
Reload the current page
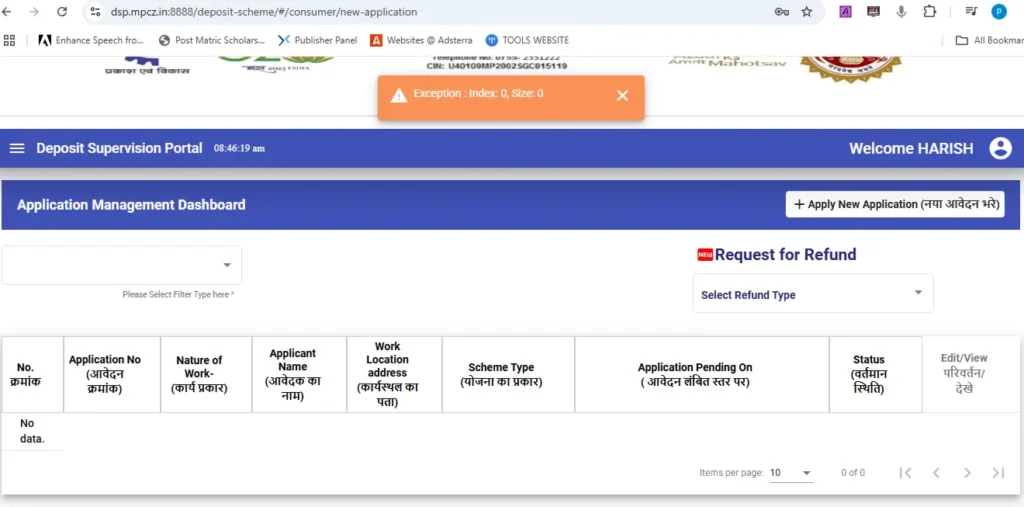point(62,12)
